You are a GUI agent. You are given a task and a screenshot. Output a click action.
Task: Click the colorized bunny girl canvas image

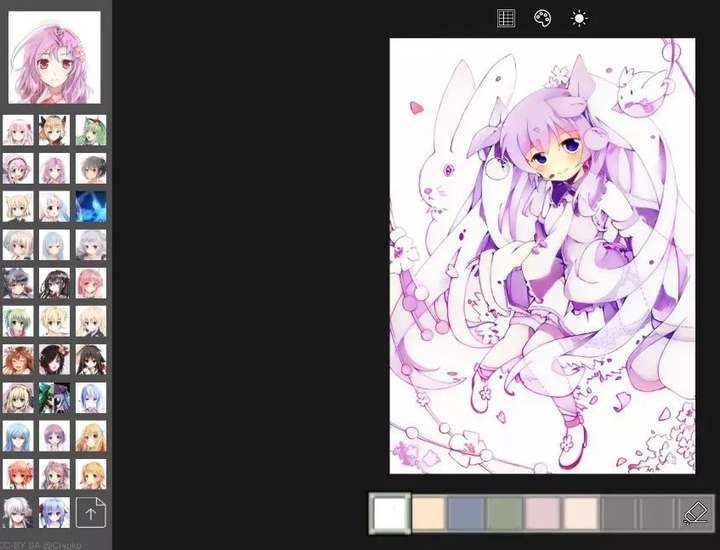pyautogui.click(x=542, y=256)
